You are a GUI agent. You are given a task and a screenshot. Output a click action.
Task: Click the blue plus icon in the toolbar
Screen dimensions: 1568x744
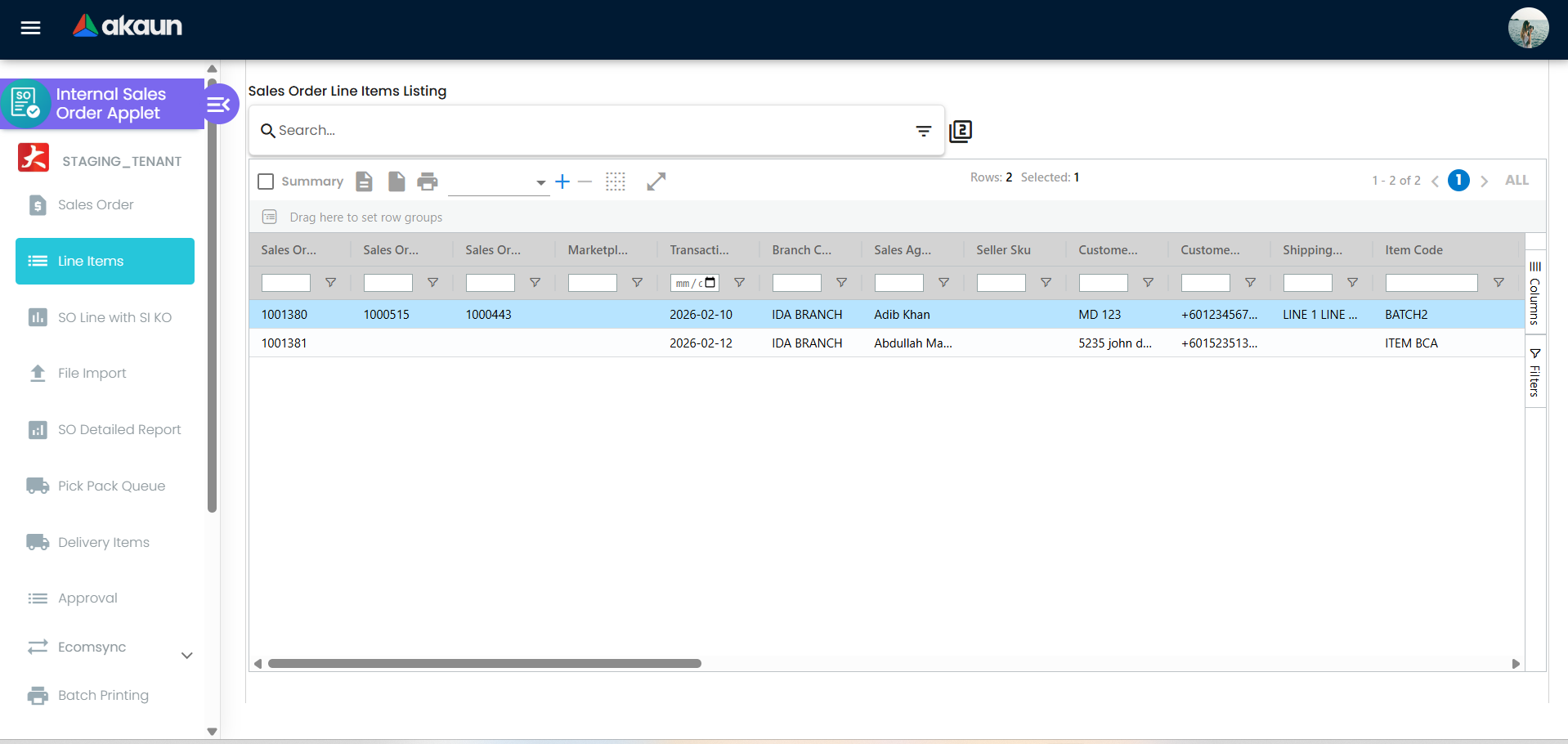pos(562,182)
